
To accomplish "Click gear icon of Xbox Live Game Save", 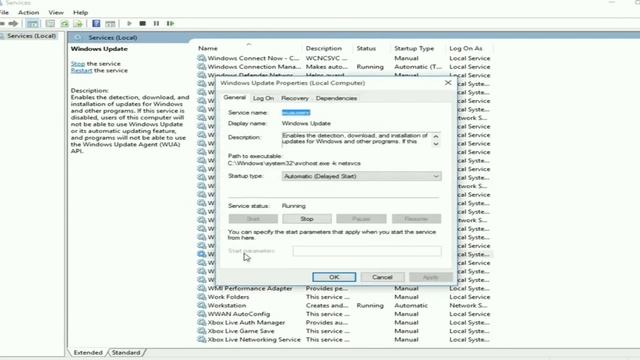I will pyautogui.click(x=202, y=331).
